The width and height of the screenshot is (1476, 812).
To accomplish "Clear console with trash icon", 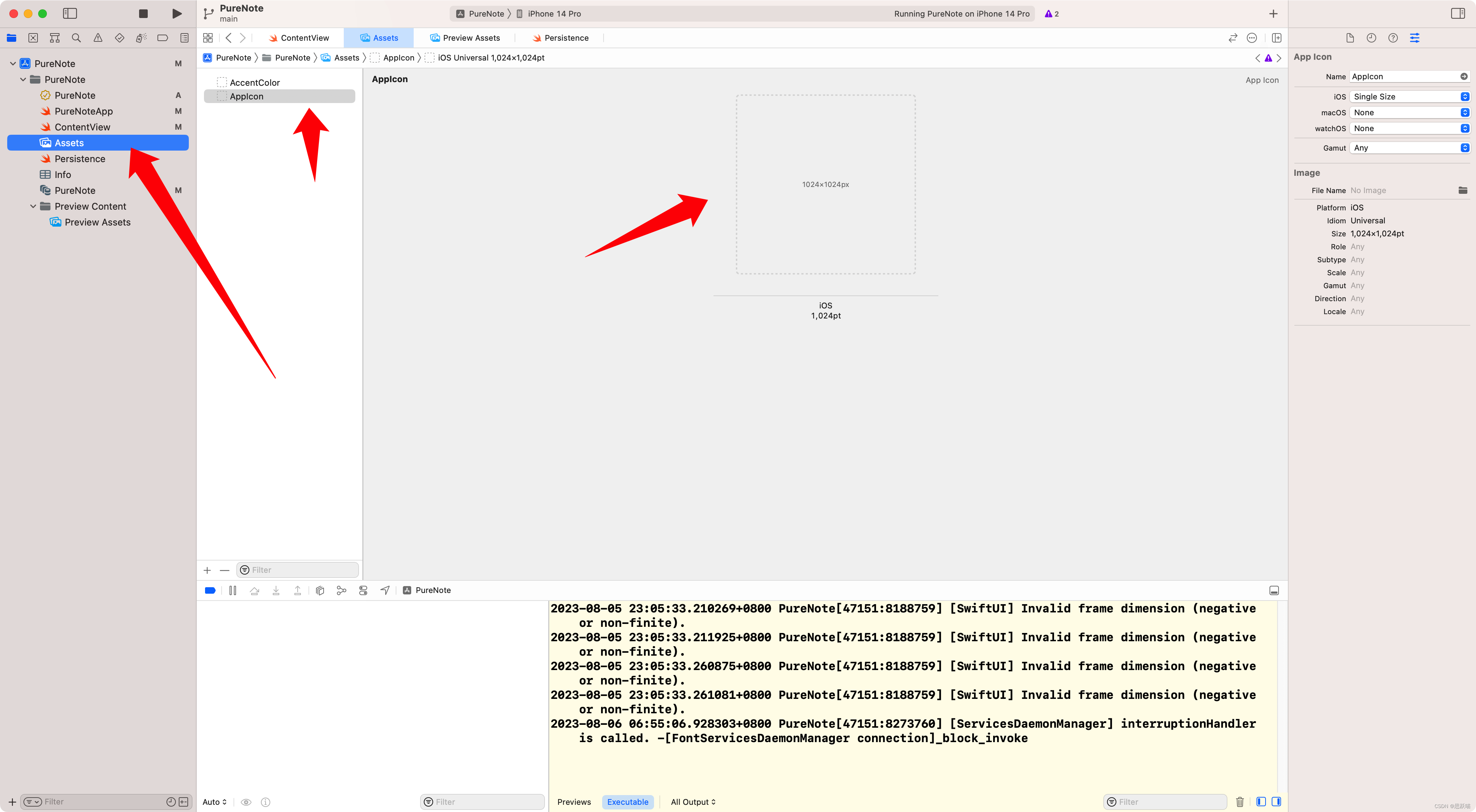I will (x=1240, y=802).
